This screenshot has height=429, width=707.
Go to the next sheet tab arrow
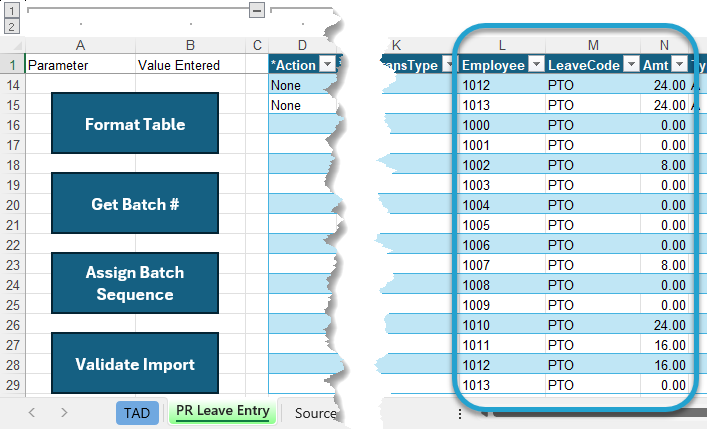pyautogui.click(x=64, y=412)
